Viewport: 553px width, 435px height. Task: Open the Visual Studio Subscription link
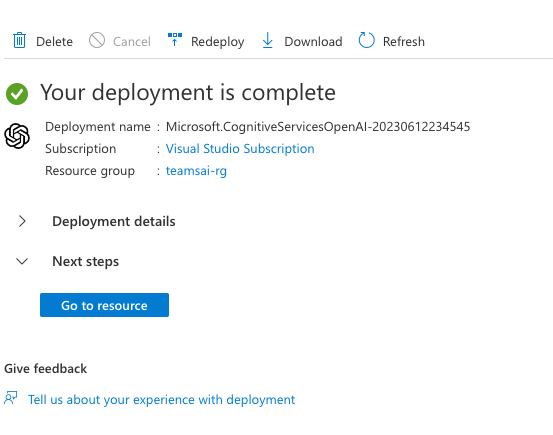coord(240,149)
